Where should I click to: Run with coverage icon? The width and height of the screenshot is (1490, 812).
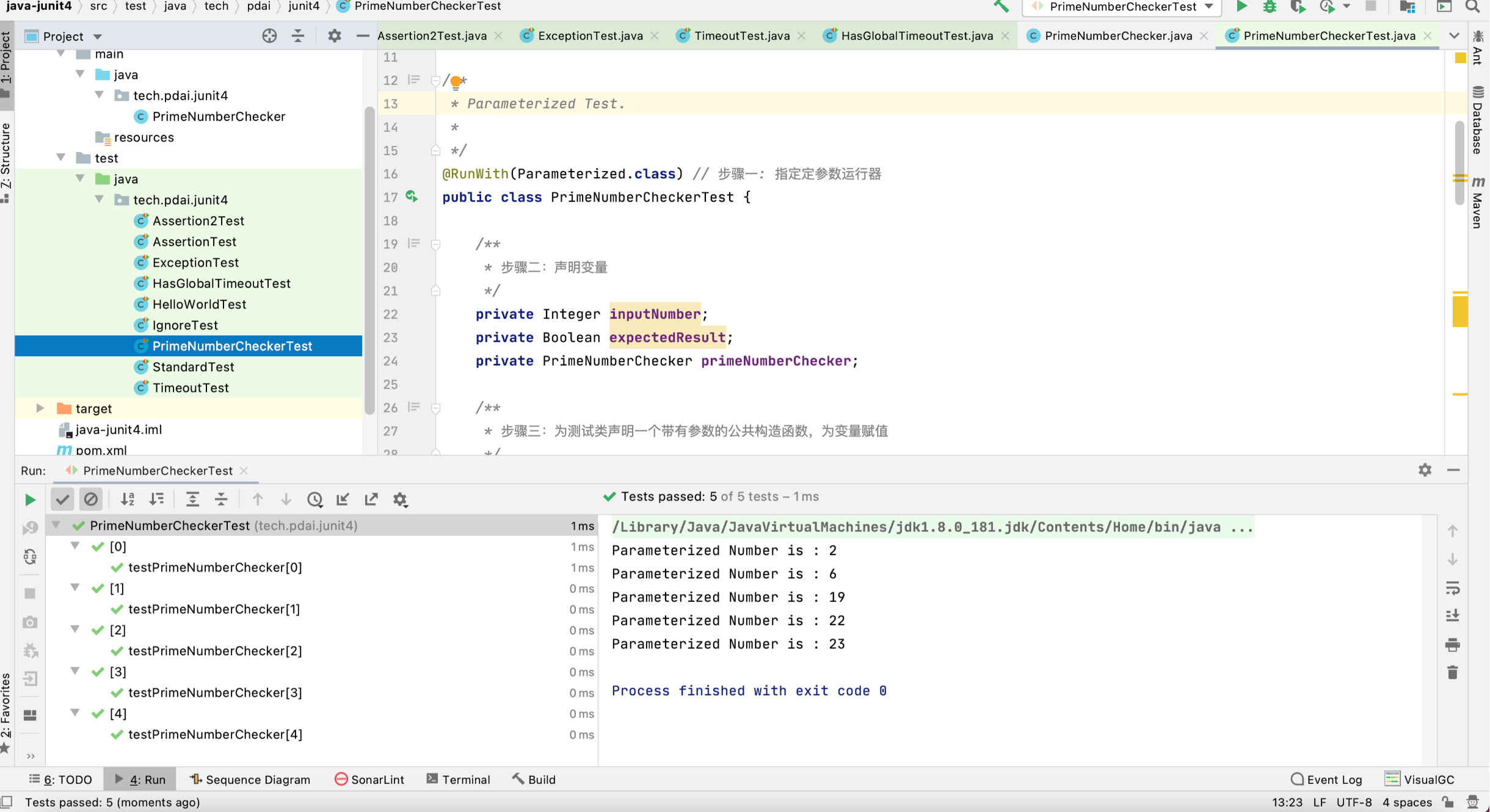pos(1298,7)
